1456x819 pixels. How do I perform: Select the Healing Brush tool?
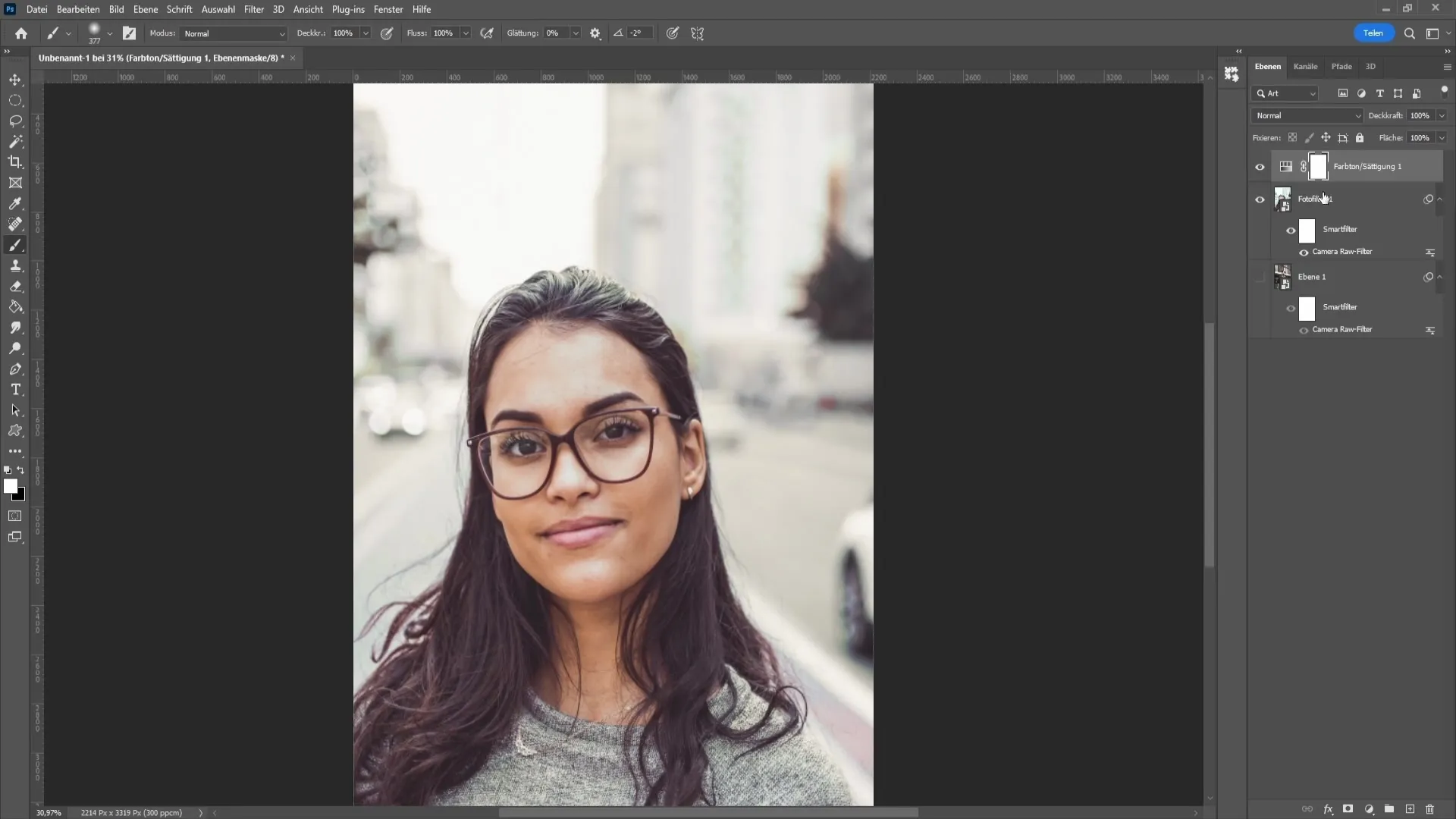(15, 224)
